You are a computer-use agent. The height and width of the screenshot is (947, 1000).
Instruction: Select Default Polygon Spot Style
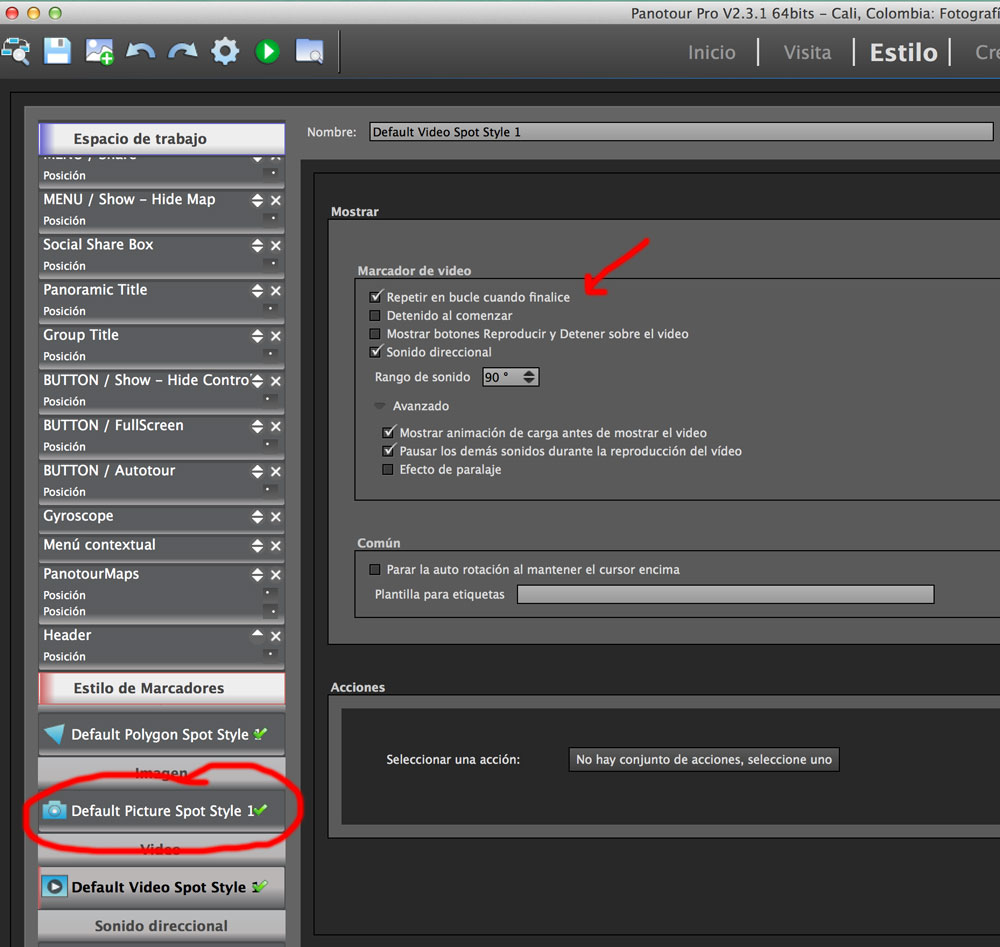[x=161, y=734]
